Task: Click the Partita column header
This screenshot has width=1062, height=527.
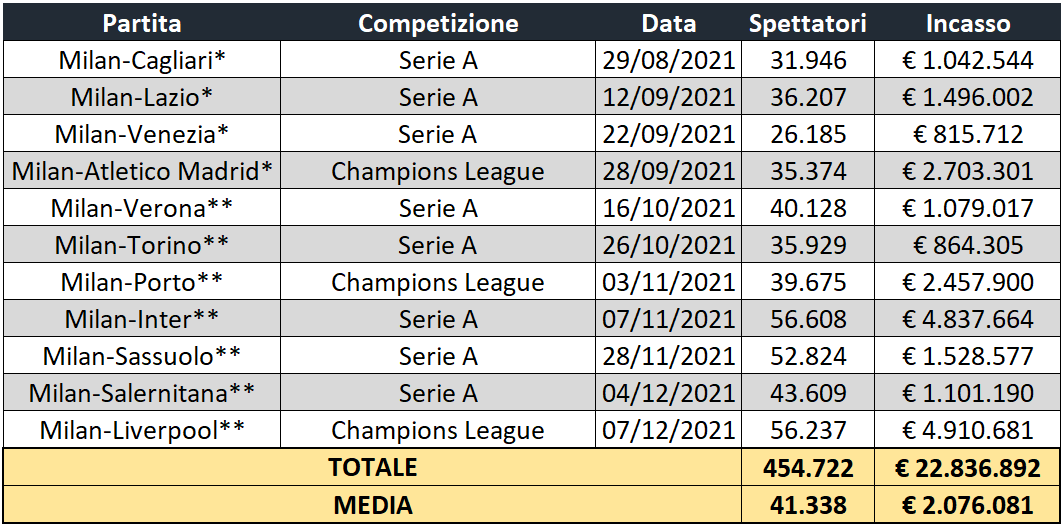Action: coord(141,23)
